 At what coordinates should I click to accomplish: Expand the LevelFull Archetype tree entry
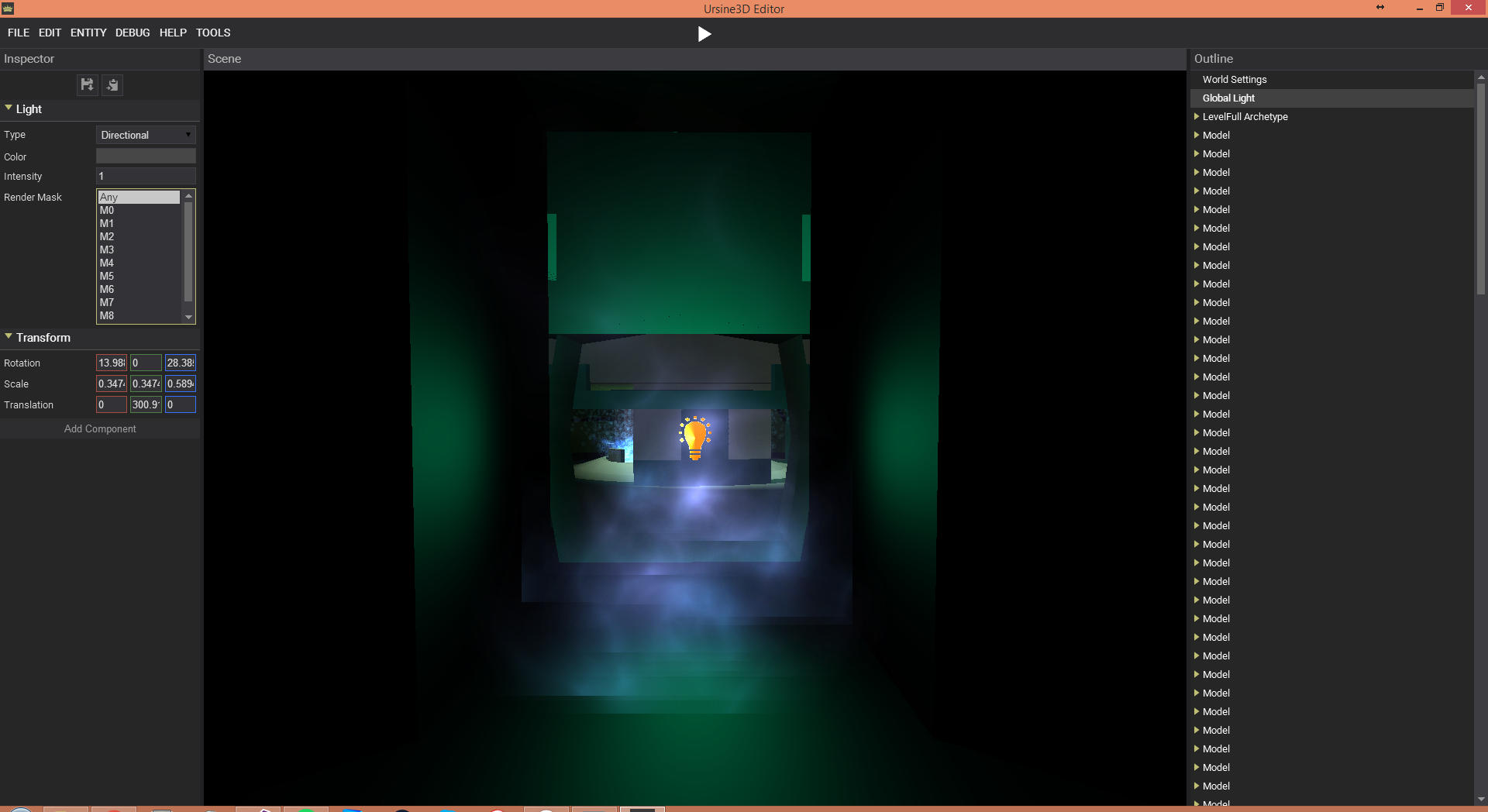pyautogui.click(x=1197, y=116)
